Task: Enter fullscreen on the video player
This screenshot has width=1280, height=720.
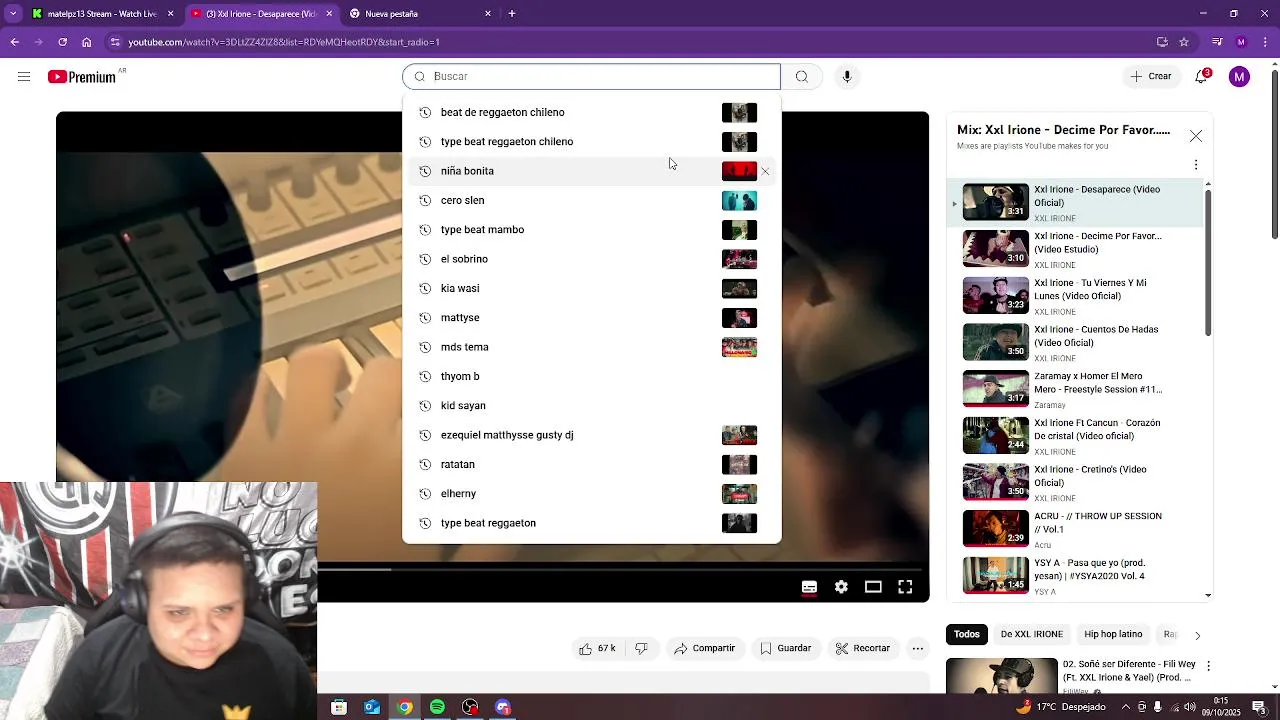Action: click(x=905, y=587)
